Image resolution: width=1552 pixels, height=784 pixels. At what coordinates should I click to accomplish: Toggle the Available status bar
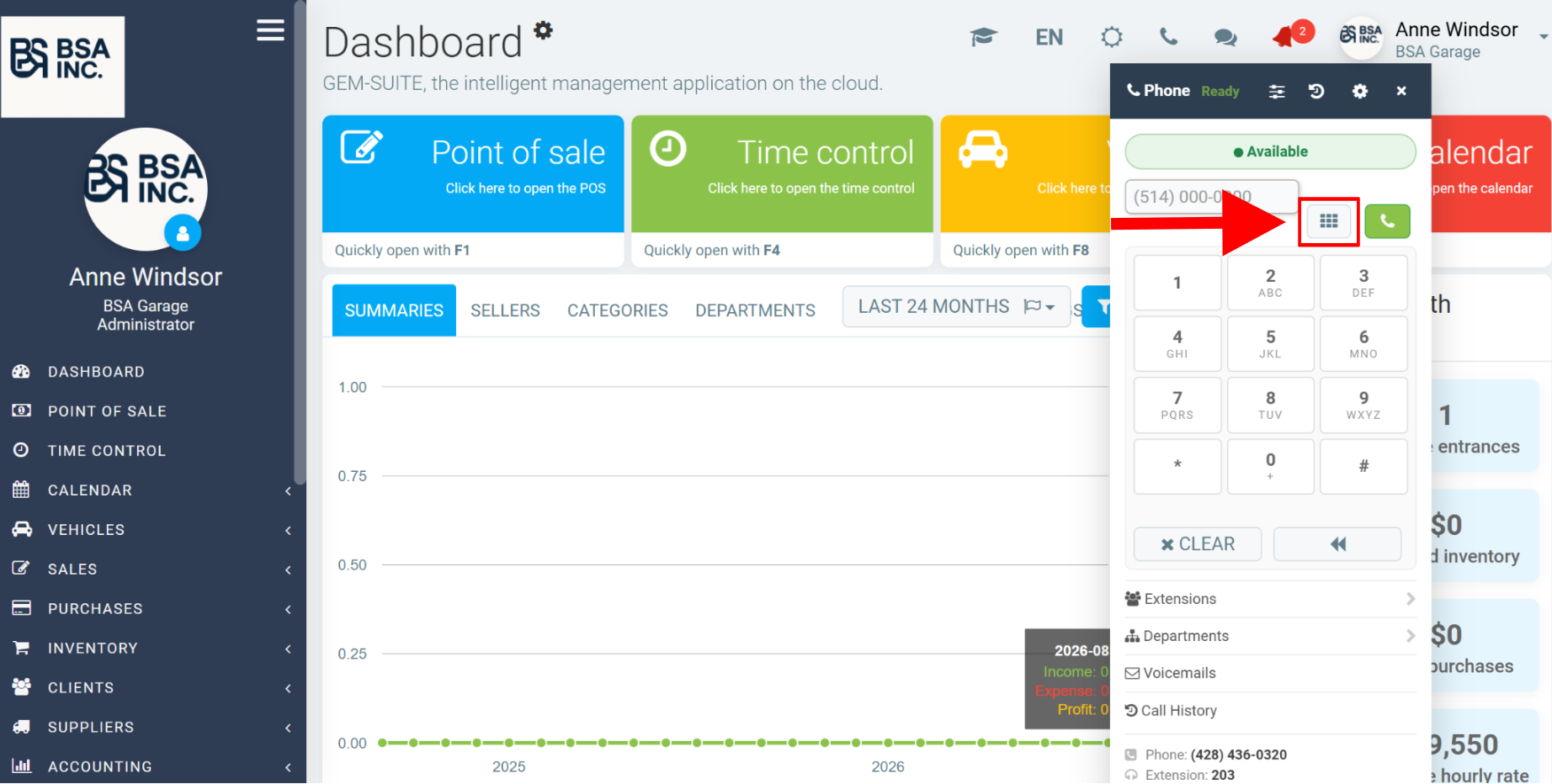1270,151
